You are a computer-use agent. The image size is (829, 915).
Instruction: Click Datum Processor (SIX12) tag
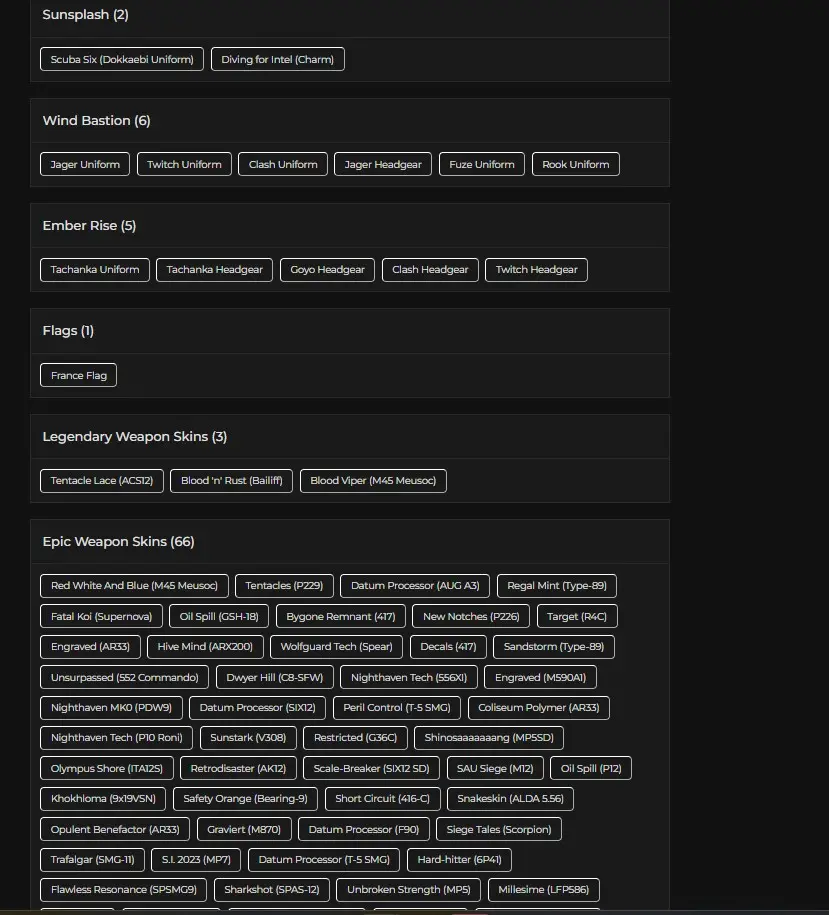click(x=258, y=708)
